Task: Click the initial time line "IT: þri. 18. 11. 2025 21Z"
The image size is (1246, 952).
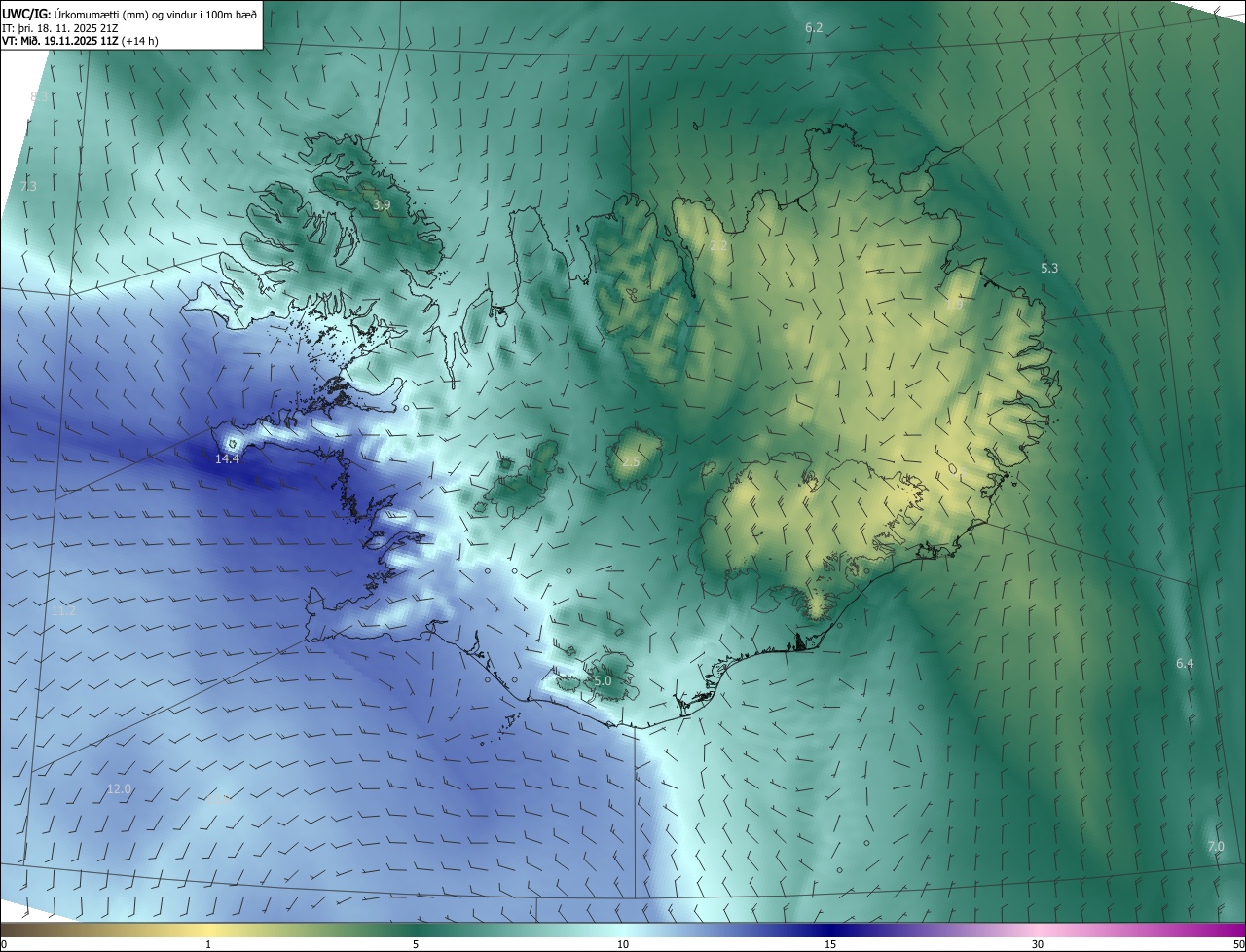Action: 61,27
